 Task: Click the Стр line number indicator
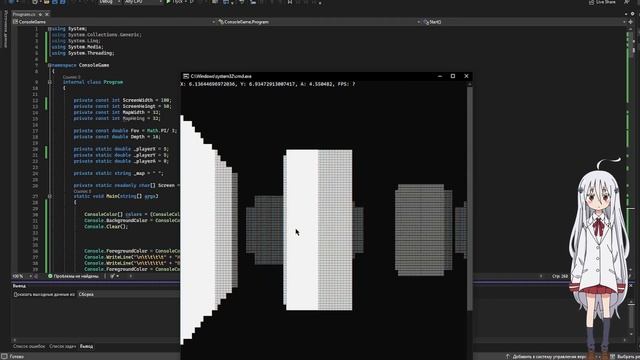pyautogui.click(x=560, y=276)
